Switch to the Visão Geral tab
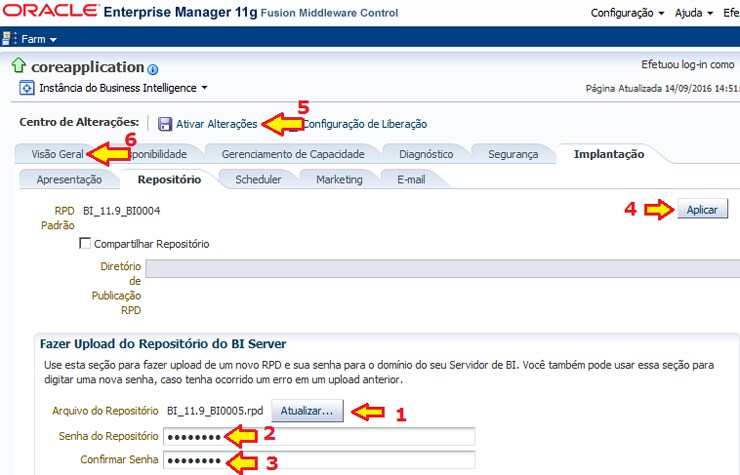The width and height of the screenshot is (740, 475). tap(57, 154)
